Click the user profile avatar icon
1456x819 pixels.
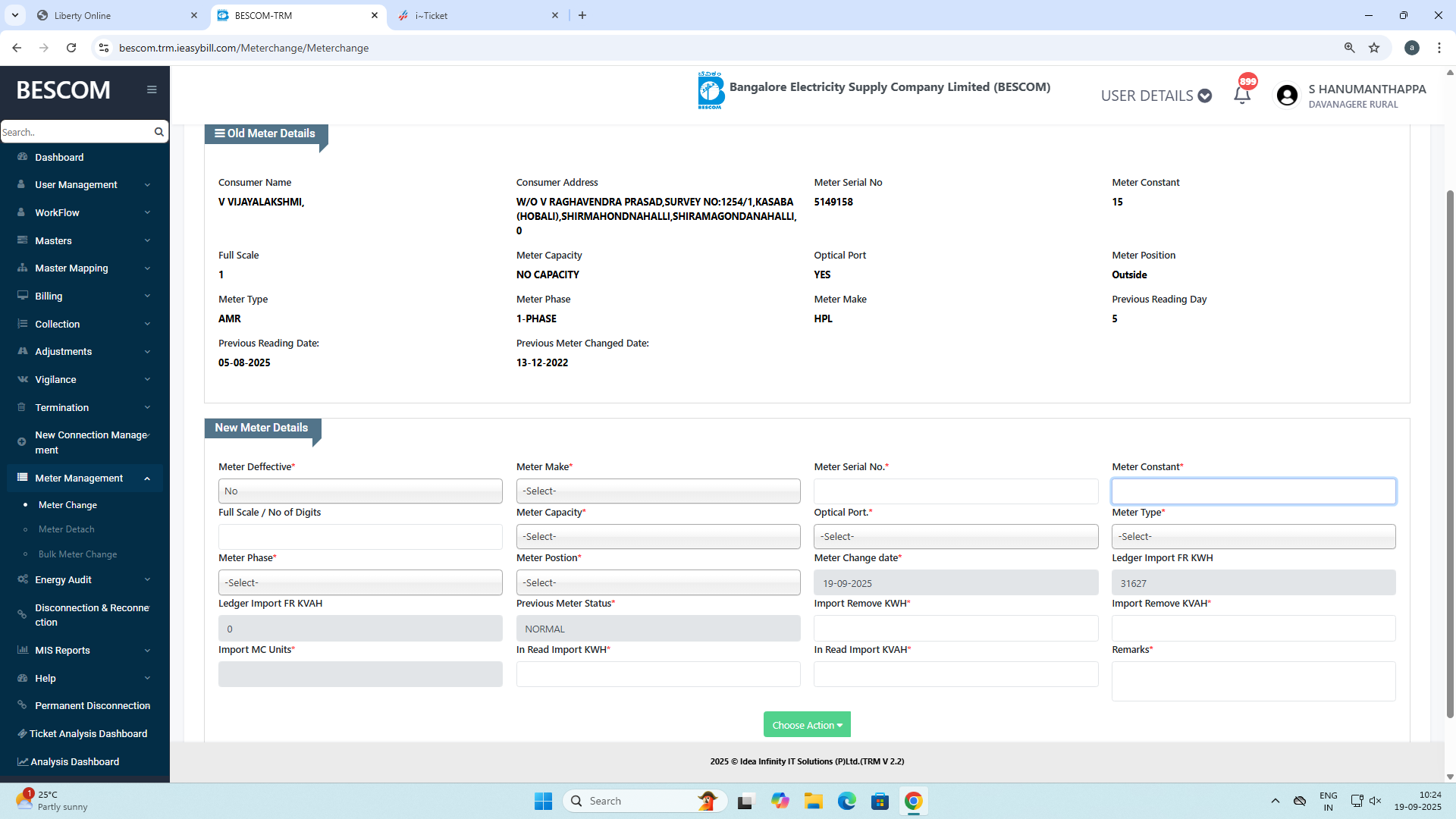point(1286,96)
